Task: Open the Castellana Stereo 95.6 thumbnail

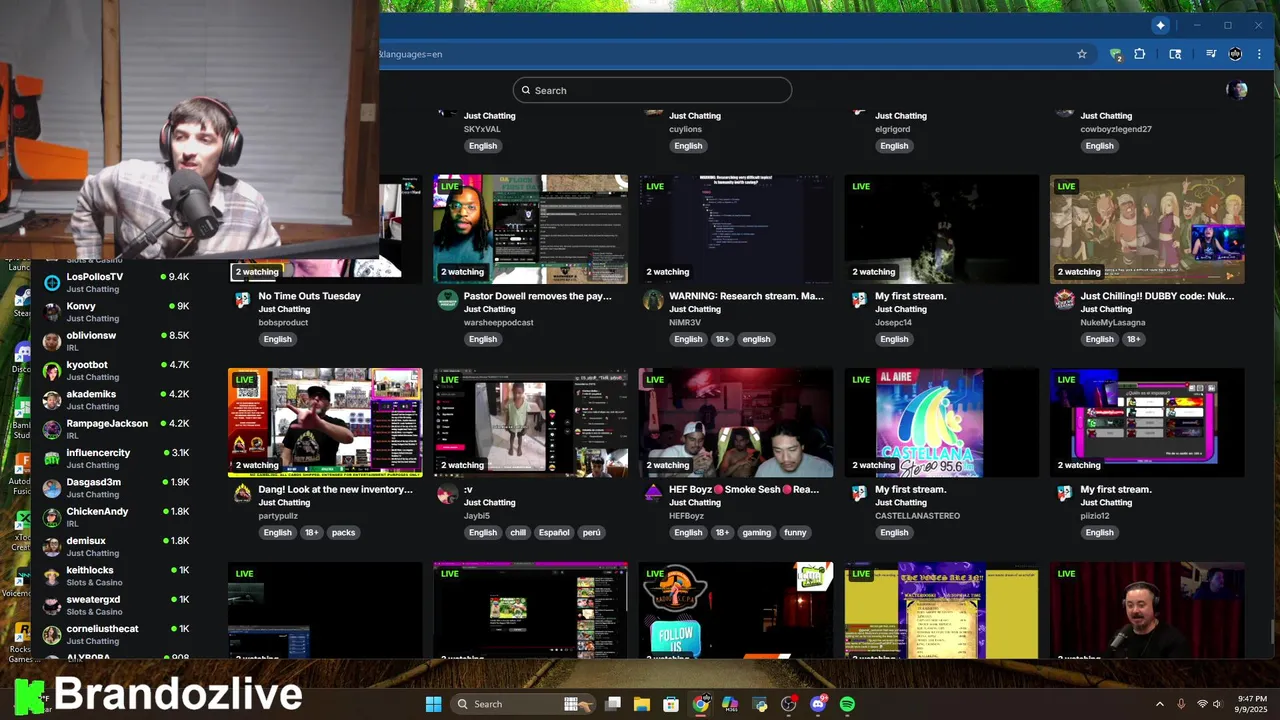Action: pos(941,422)
